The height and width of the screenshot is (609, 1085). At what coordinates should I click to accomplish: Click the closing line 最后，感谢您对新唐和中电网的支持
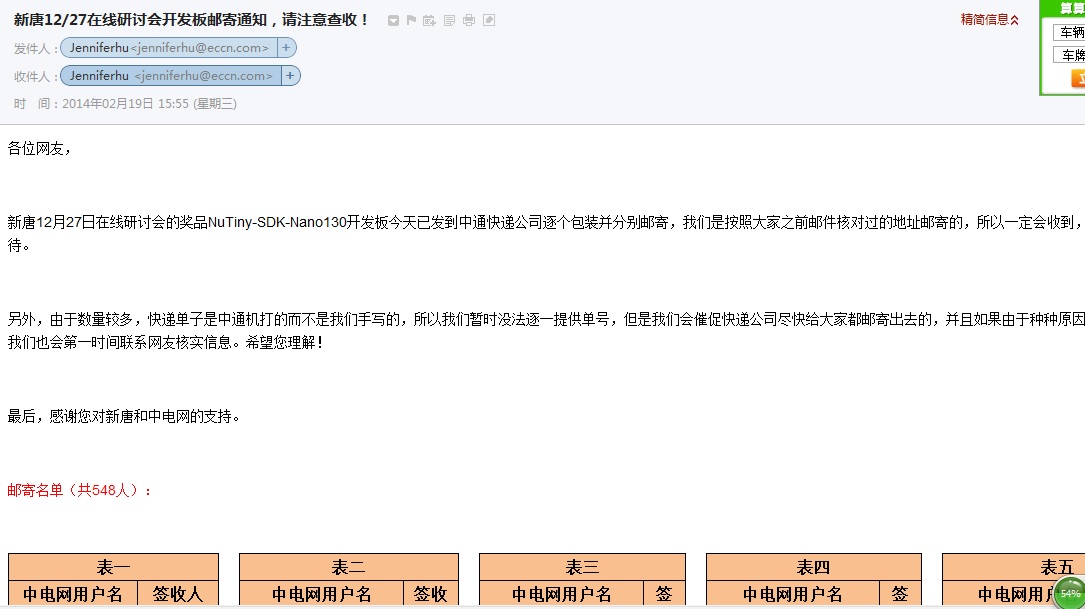coord(124,417)
